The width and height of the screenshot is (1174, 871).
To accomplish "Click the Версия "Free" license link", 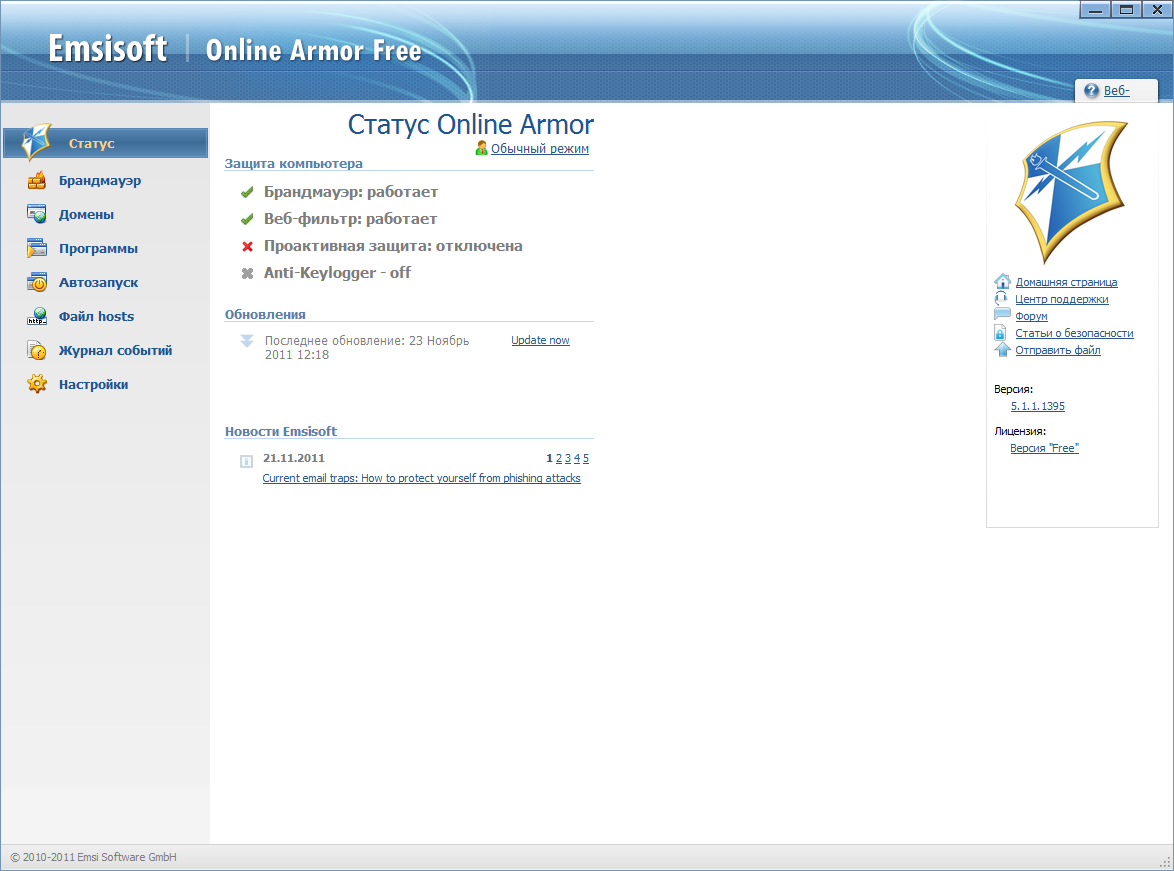I will [1044, 448].
